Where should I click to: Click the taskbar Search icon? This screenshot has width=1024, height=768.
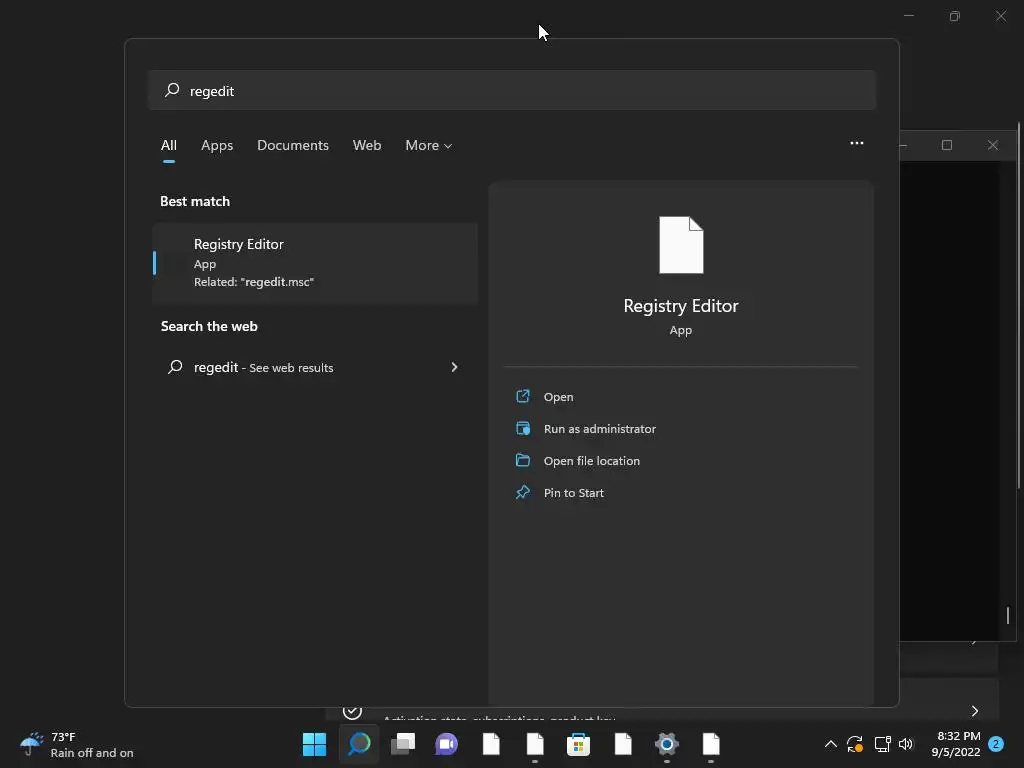tap(359, 744)
